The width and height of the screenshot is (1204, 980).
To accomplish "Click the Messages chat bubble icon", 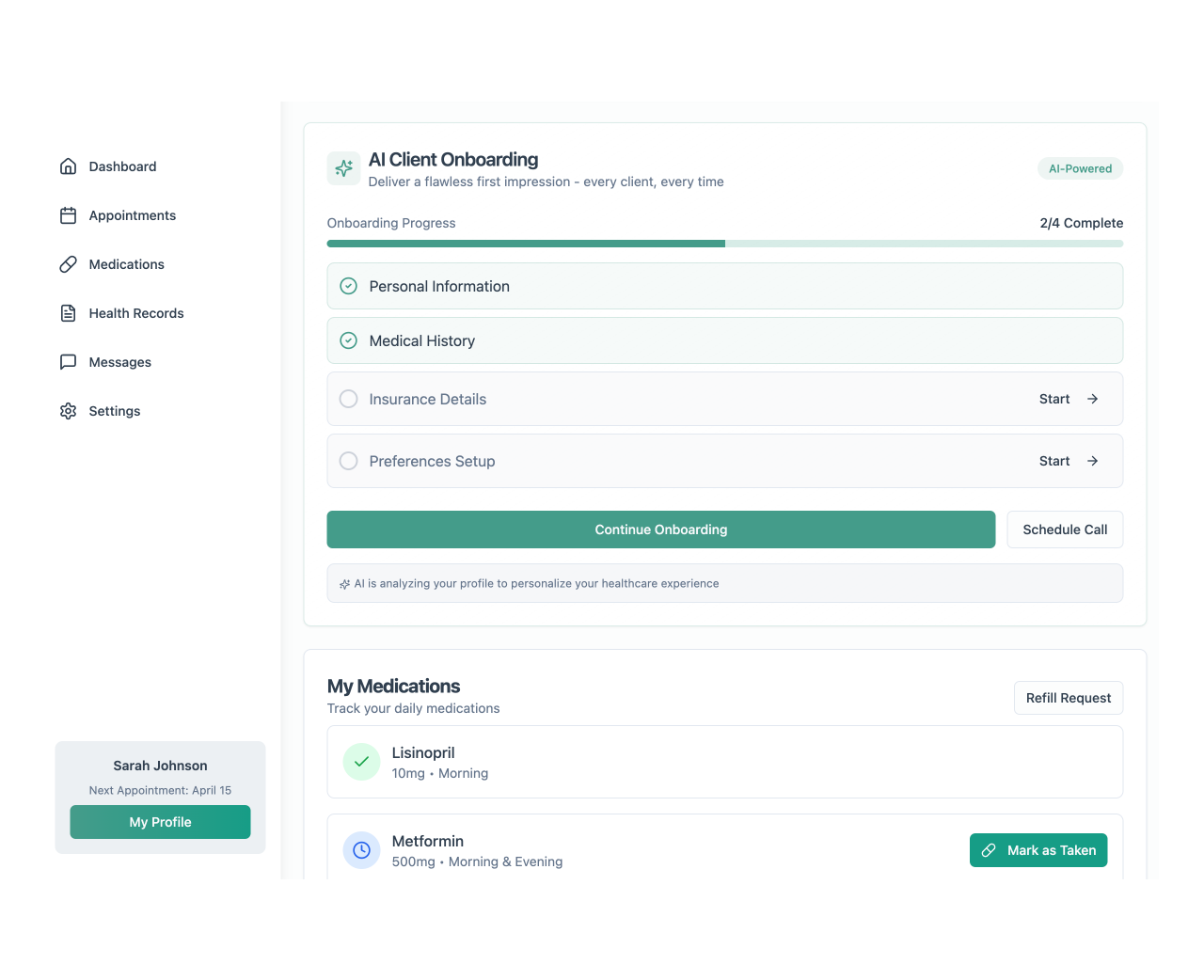I will tap(68, 361).
